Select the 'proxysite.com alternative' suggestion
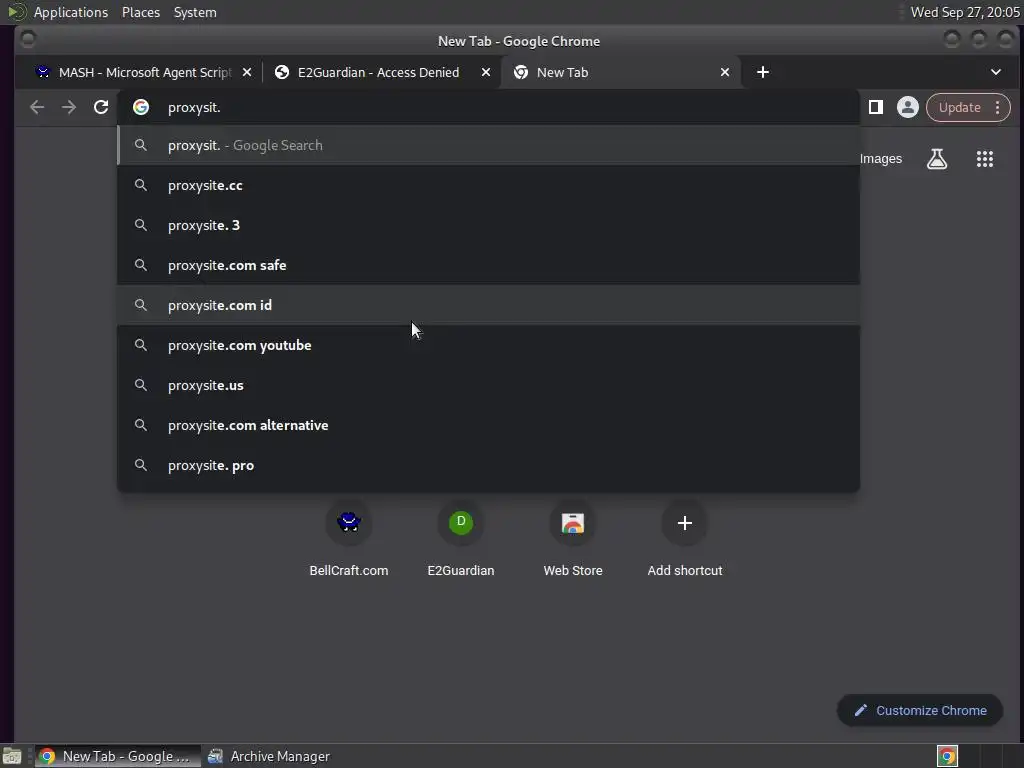This screenshot has height=768, width=1024. point(488,425)
